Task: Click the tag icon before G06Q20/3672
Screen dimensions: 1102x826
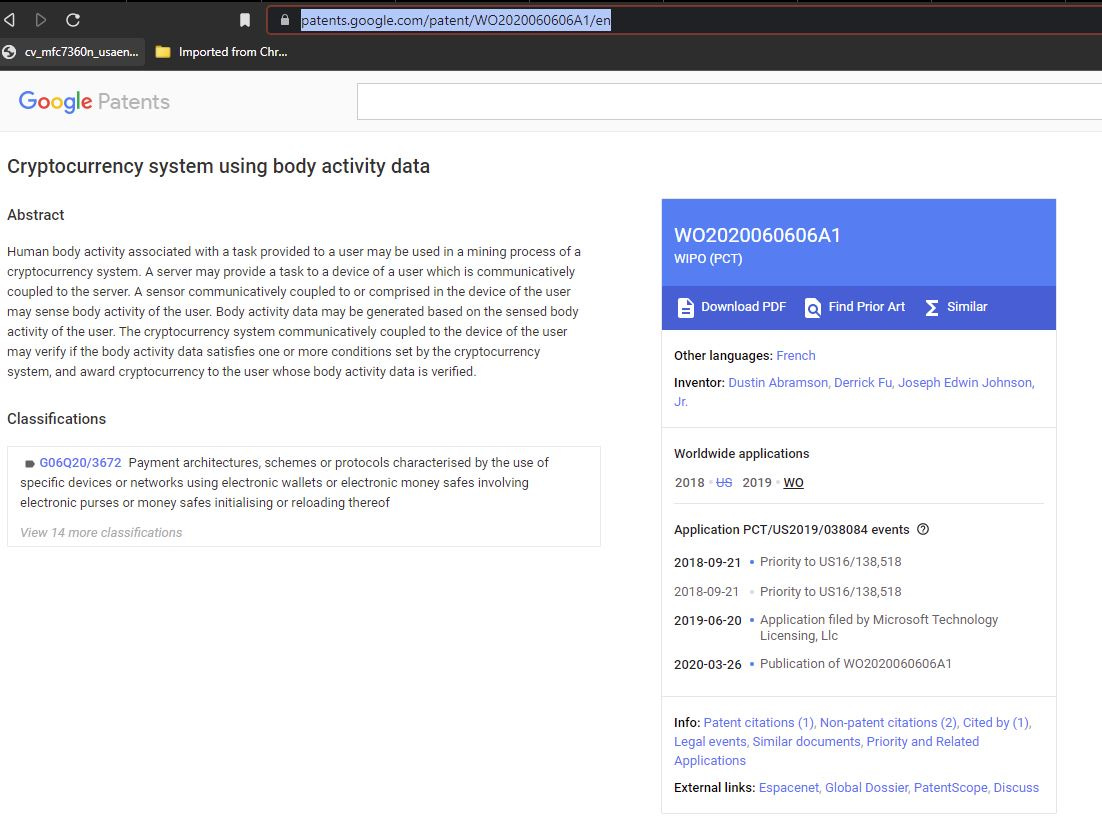Action: pos(30,464)
